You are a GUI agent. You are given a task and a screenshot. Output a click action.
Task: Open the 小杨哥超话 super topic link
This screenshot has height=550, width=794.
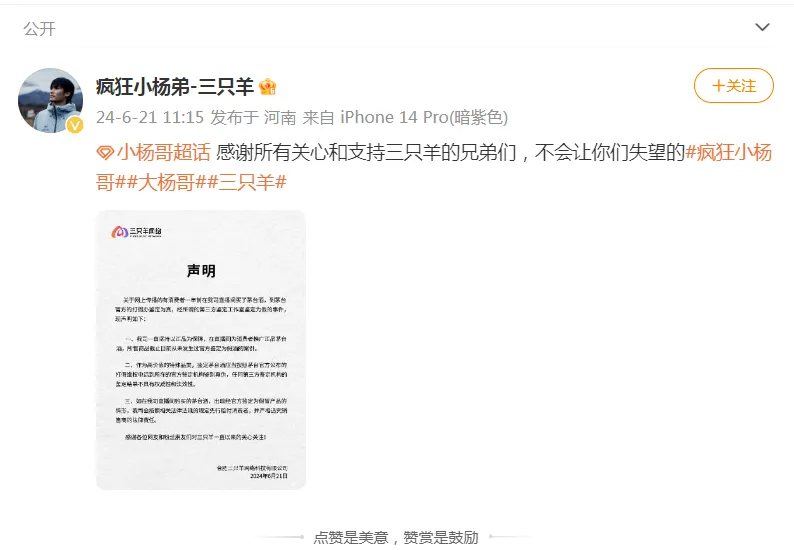[163, 152]
